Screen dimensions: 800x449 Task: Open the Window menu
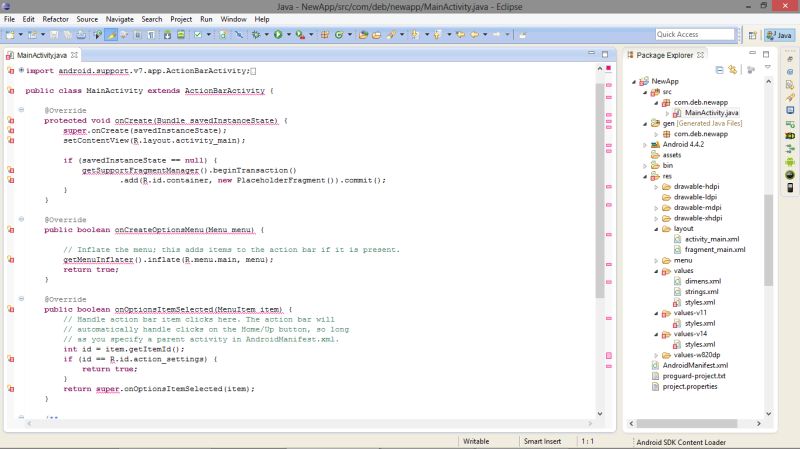pos(233,19)
